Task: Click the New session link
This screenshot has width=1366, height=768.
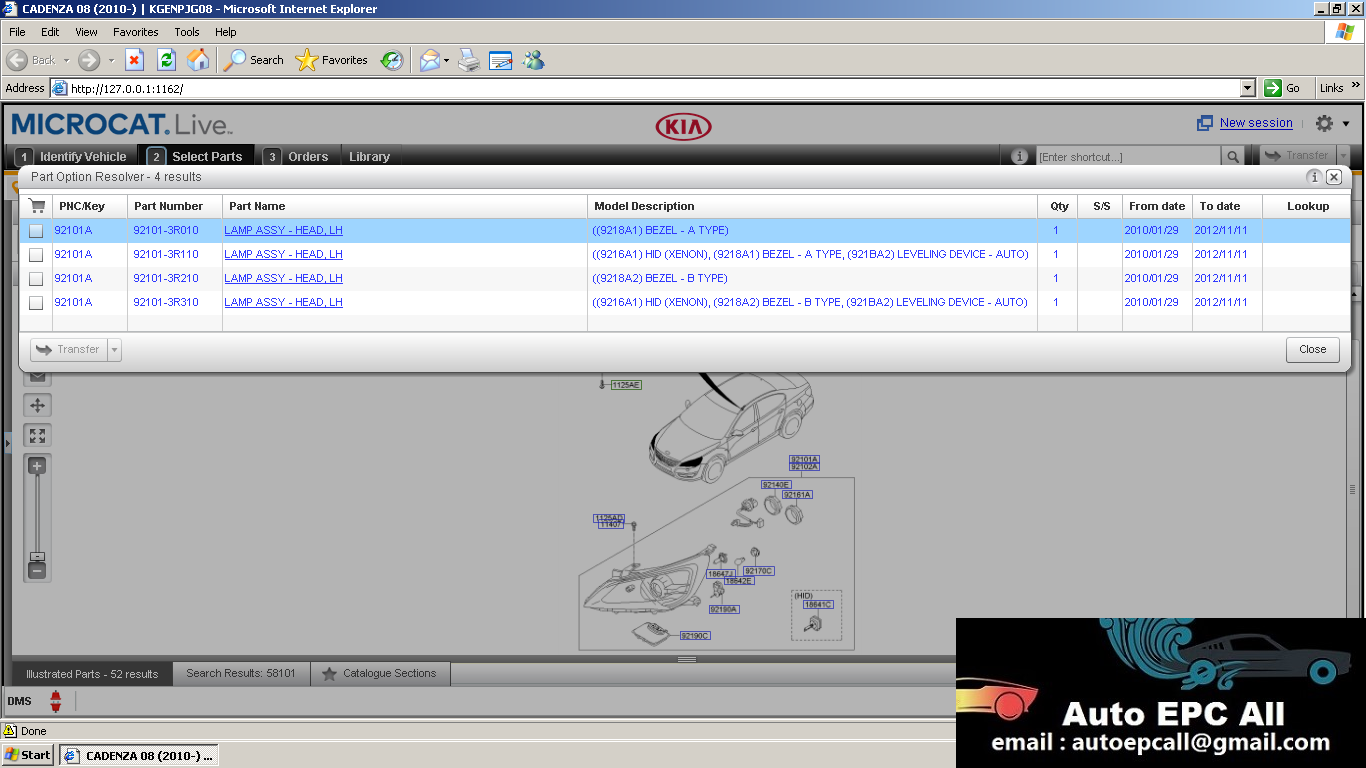Action: (1255, 122)
